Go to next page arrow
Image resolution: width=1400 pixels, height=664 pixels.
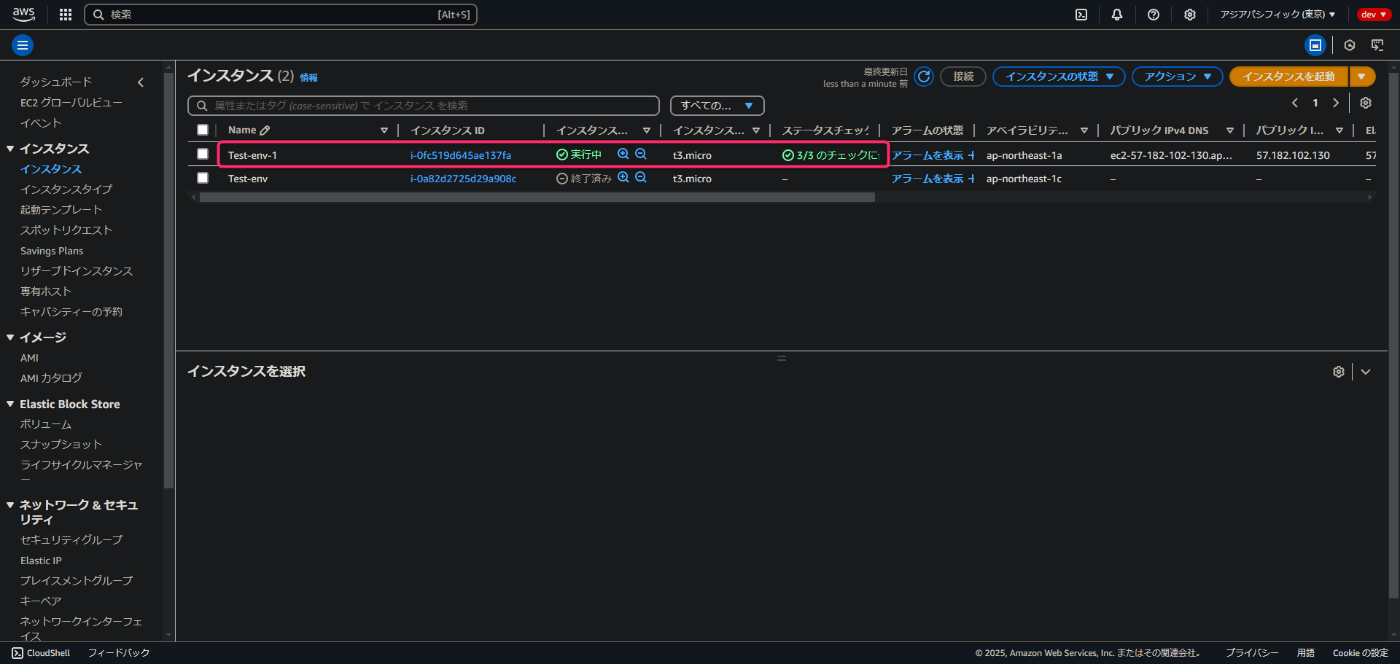[1335, 103]
